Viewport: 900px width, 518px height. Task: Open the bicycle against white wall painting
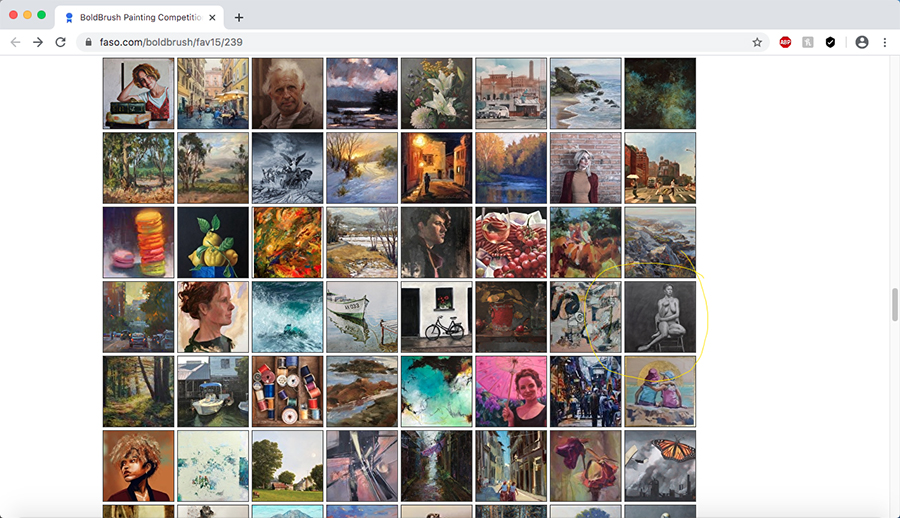436,317
